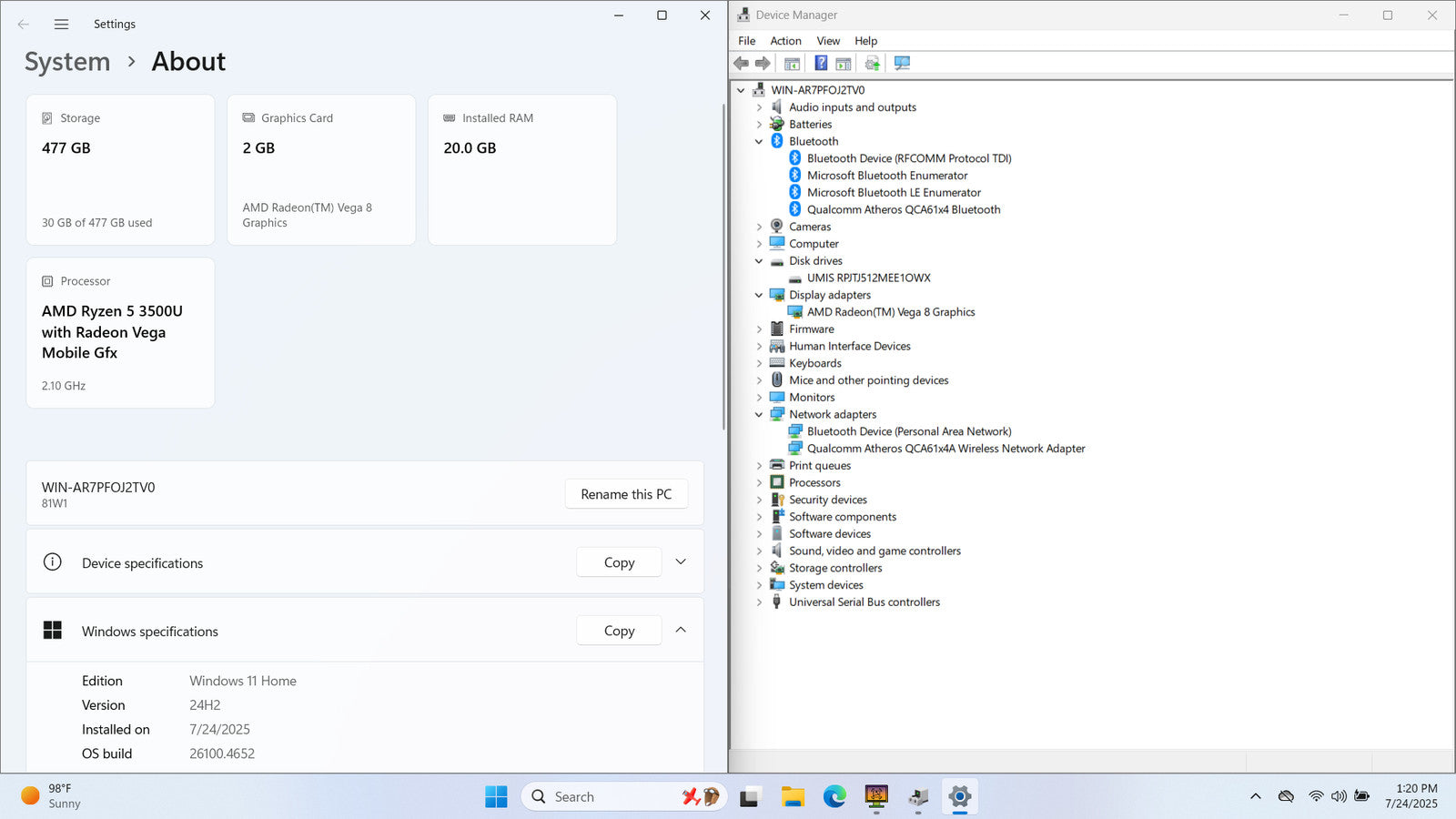Open Microsoft Edge from the taskbar
This screenshot has width=1456, height=819.
tap(834, 797)
